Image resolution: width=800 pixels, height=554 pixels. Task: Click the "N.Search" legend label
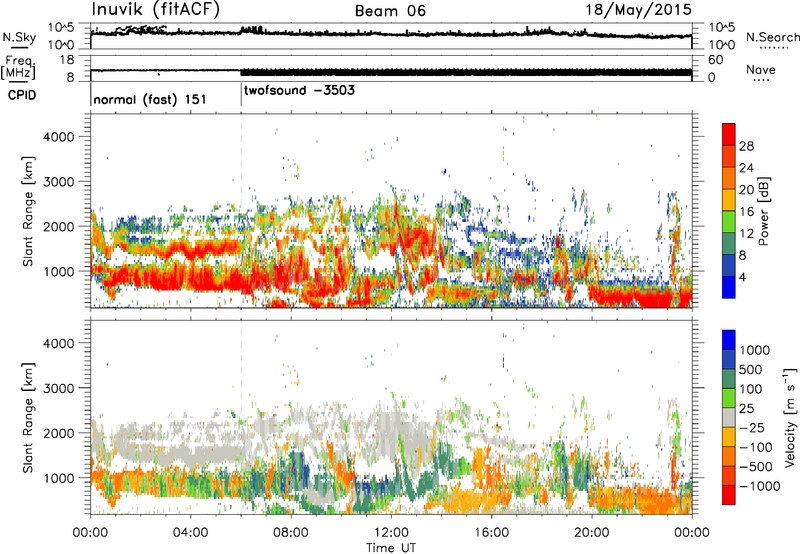point(772,37)
